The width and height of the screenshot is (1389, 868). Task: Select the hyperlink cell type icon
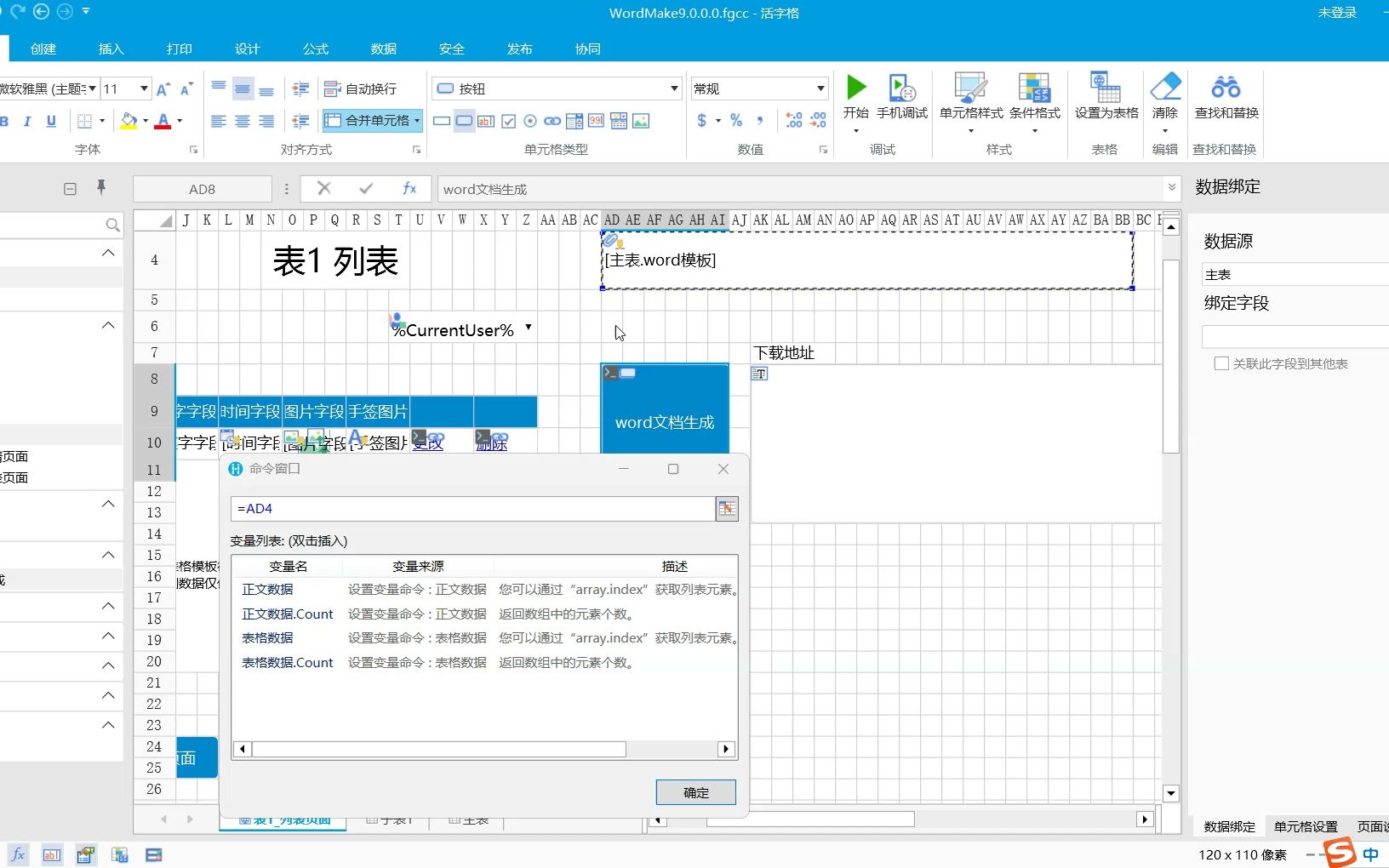[552, 121]
